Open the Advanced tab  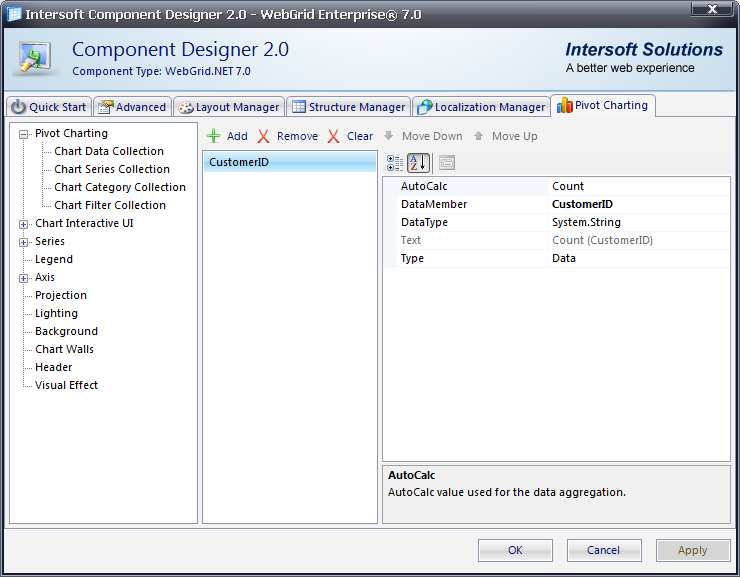(x=132, y=107)
